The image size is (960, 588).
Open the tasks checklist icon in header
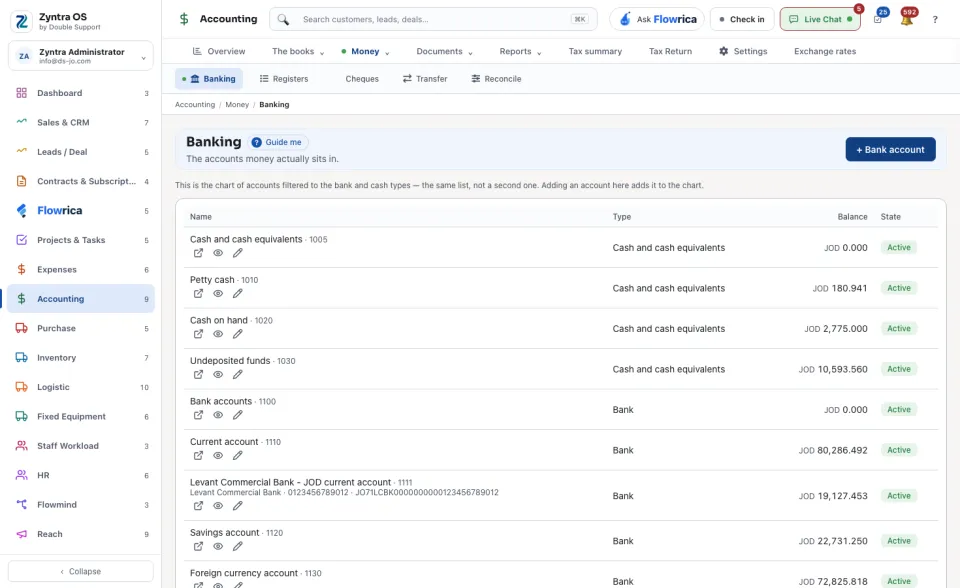tap(878, 19)
